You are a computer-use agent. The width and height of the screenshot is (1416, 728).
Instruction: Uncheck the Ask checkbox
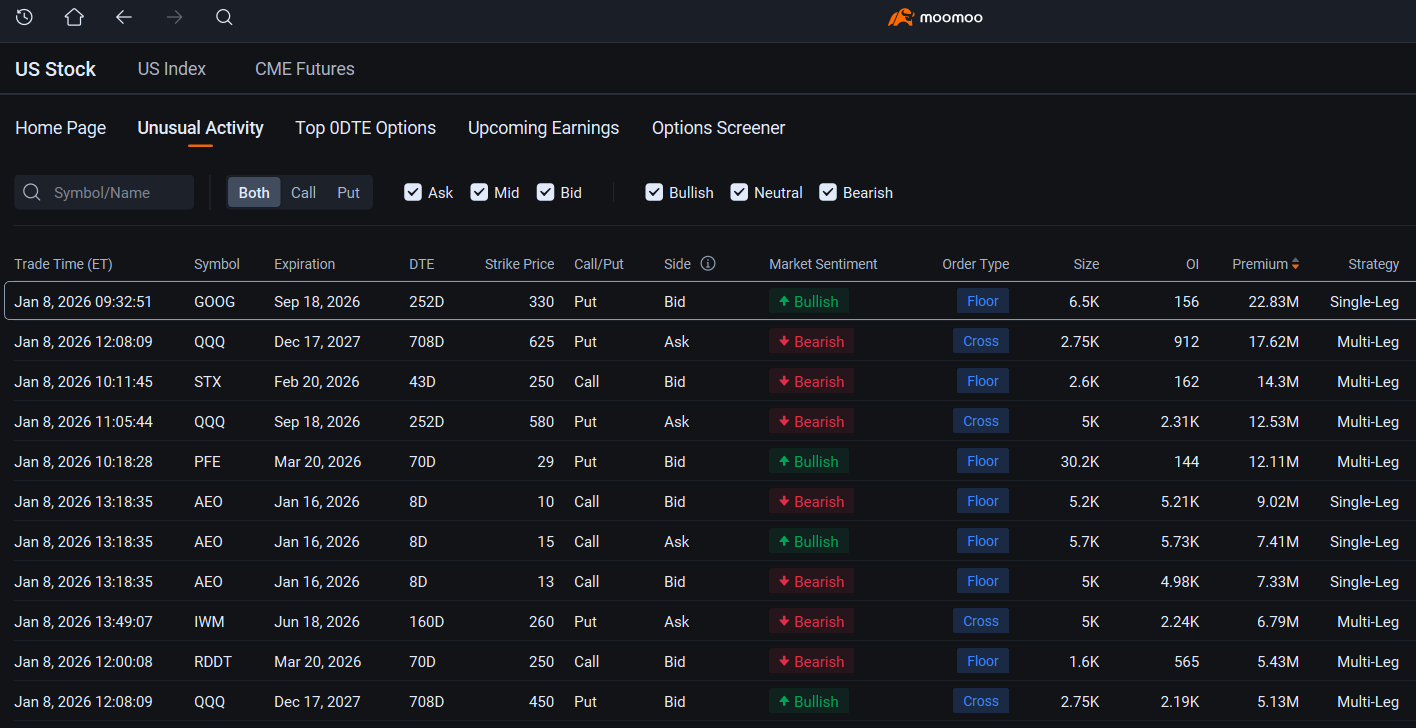click(413, 192)
